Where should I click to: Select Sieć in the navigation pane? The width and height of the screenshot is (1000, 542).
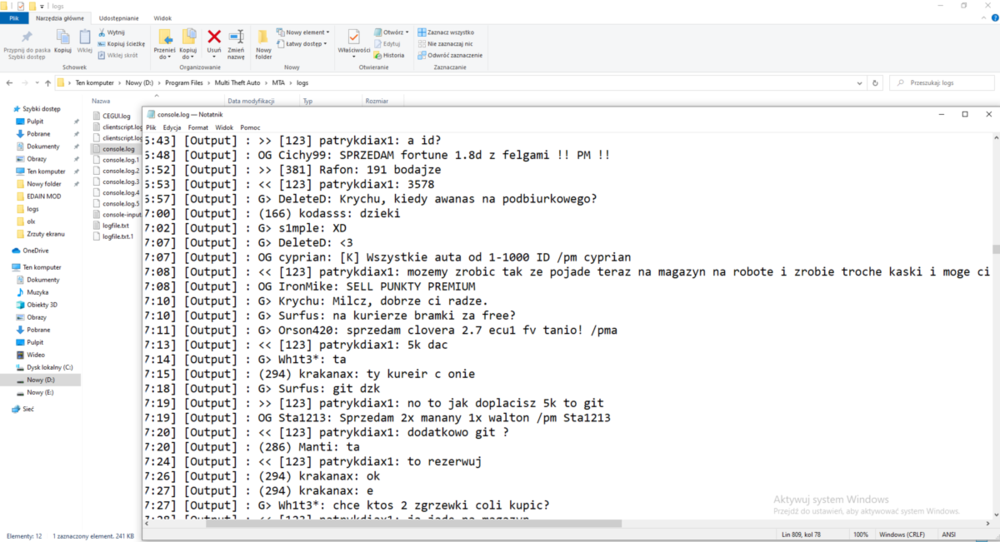click(x=28, y=409)
